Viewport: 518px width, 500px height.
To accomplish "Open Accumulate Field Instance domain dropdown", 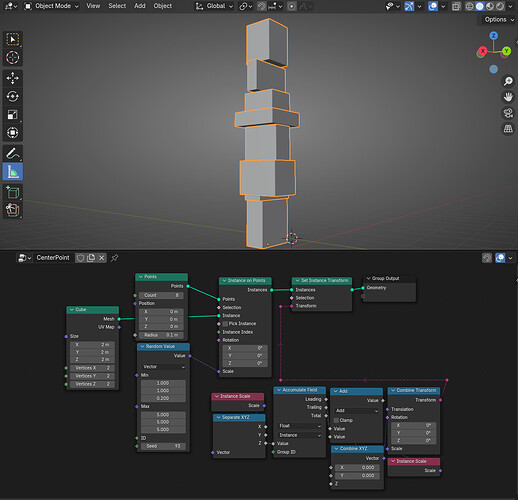I will point(300,435).
